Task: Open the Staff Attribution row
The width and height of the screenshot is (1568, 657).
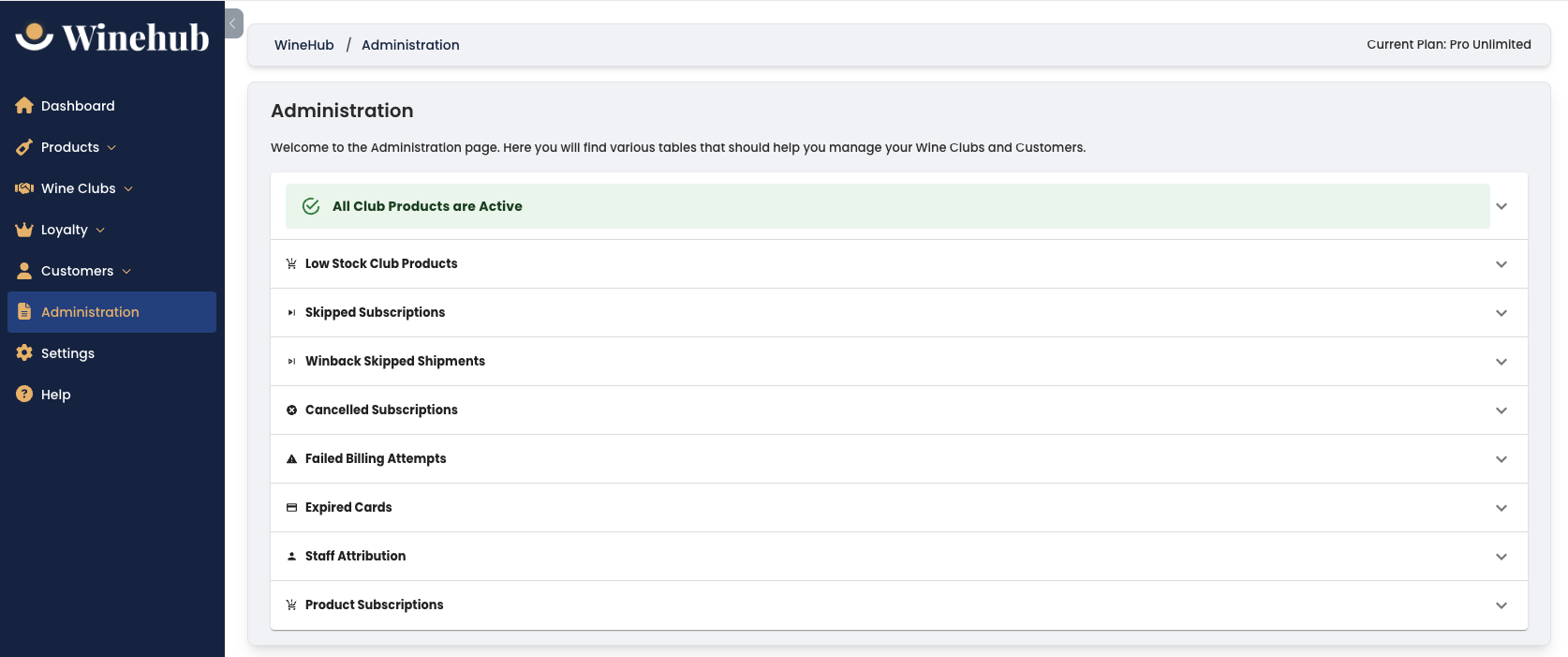Action: [x=356, y=556]
